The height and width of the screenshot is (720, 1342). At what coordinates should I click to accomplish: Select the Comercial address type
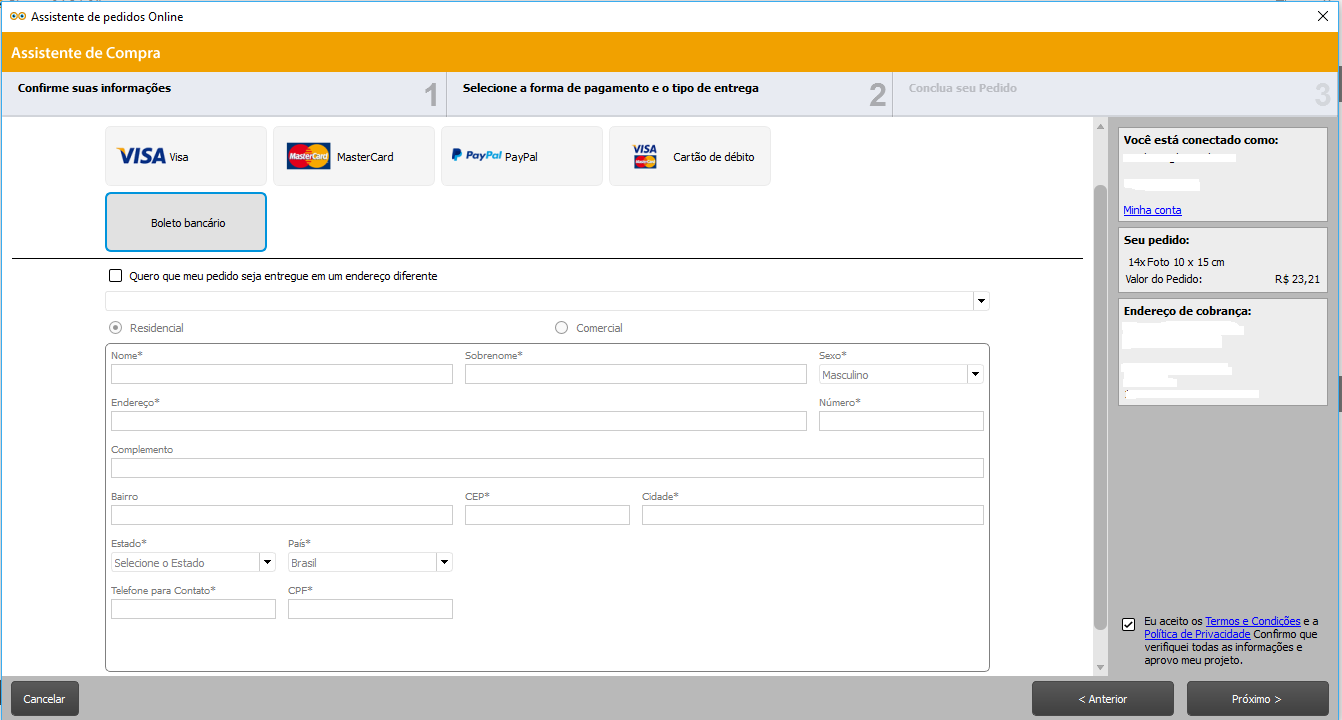pyautogui.click(x=561, y=328)
